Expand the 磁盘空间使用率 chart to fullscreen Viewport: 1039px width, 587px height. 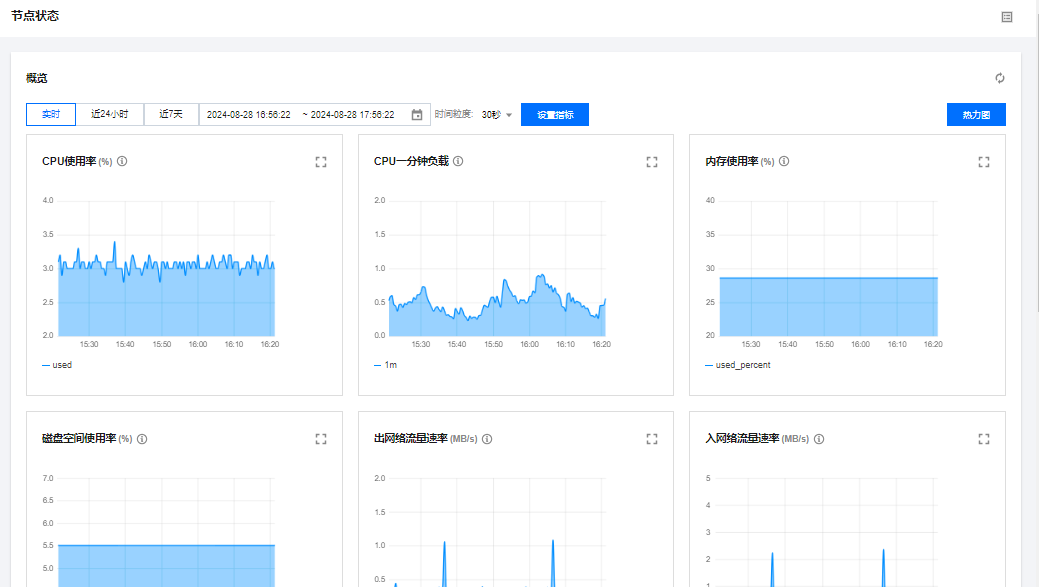(321, 439)
